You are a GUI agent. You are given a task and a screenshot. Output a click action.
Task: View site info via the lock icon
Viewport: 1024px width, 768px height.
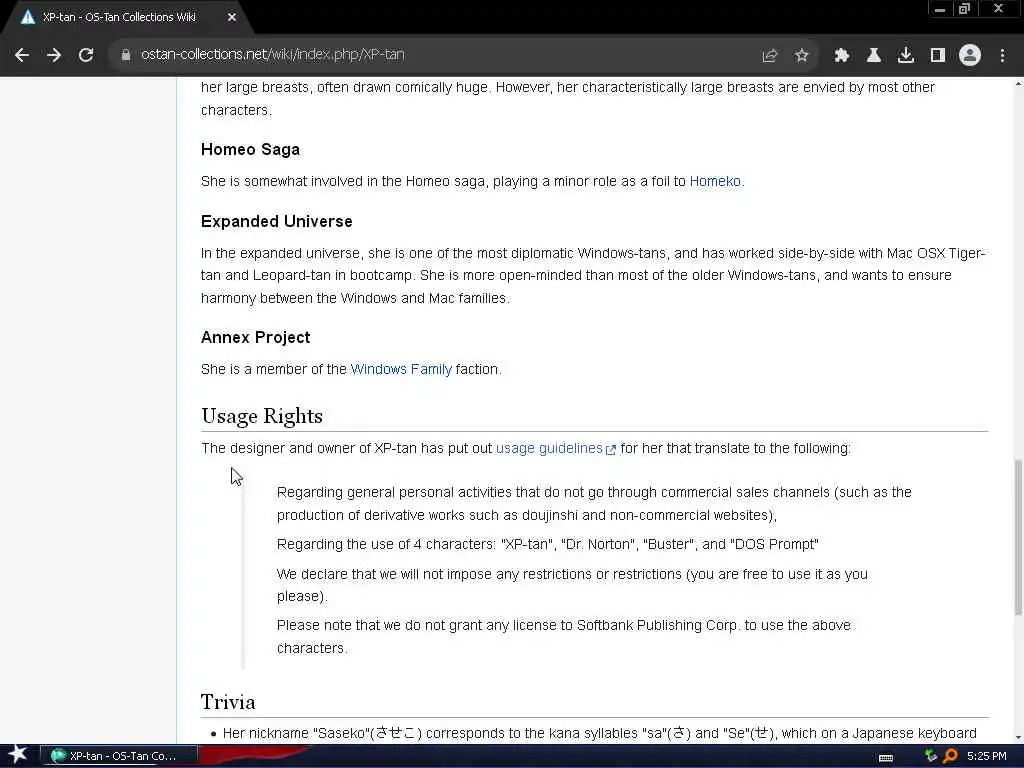coord(125,56)
